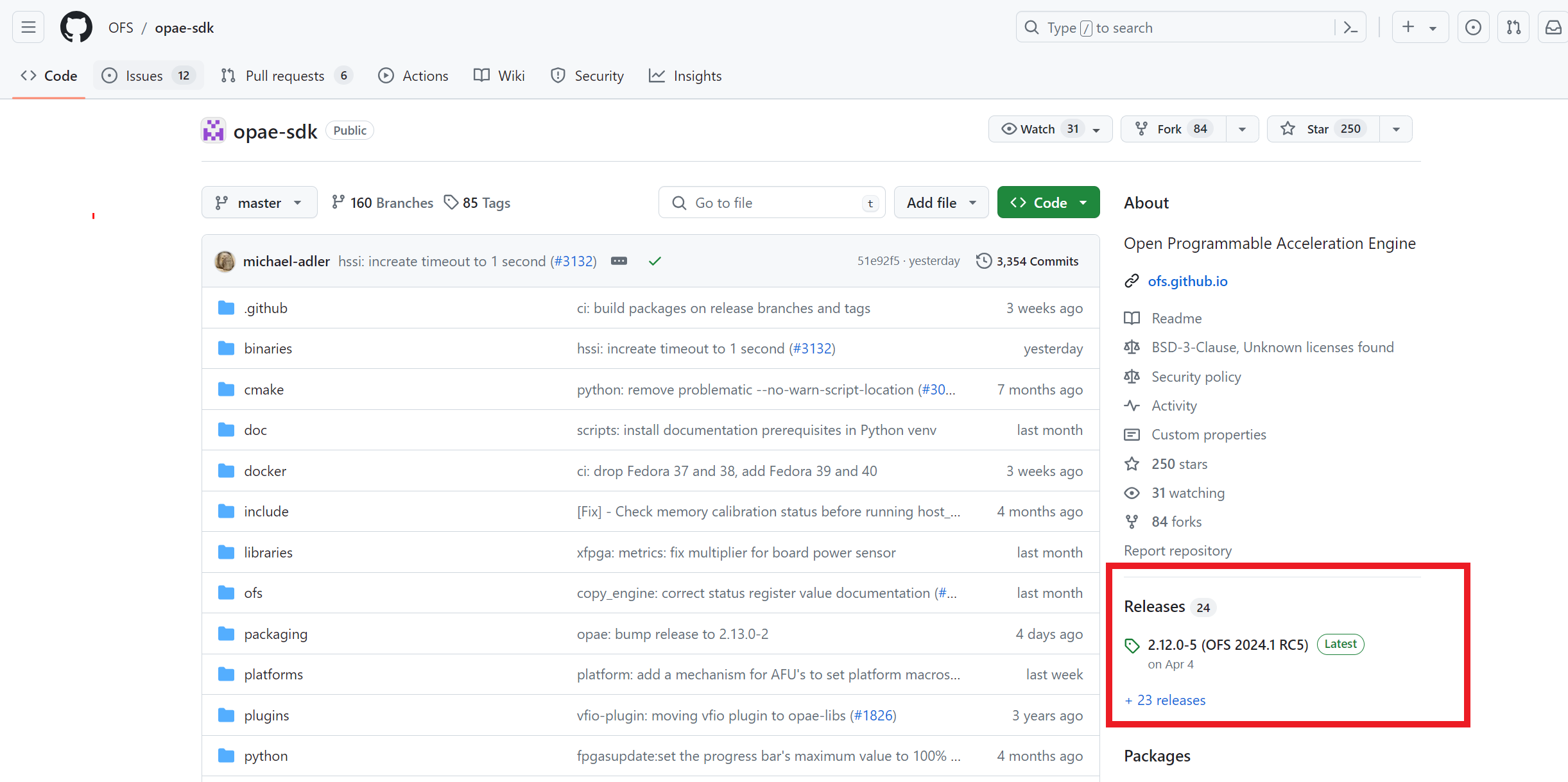Open the plugins folder

pos(266,715)
